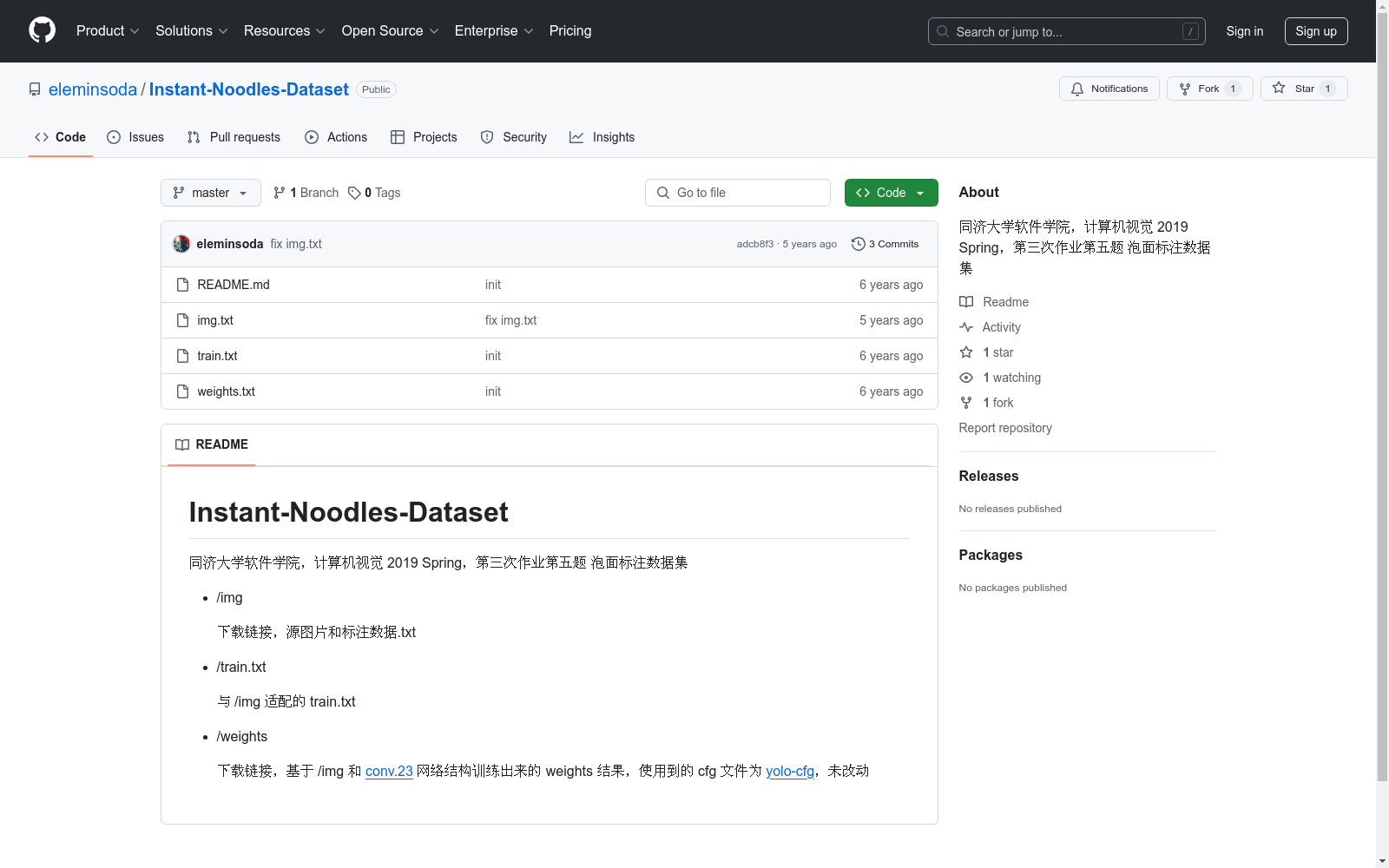Image resolution: width=1389 pixels, height=868 pixels.
Task: Open the Resources dropdown
Action: (285, 31)
